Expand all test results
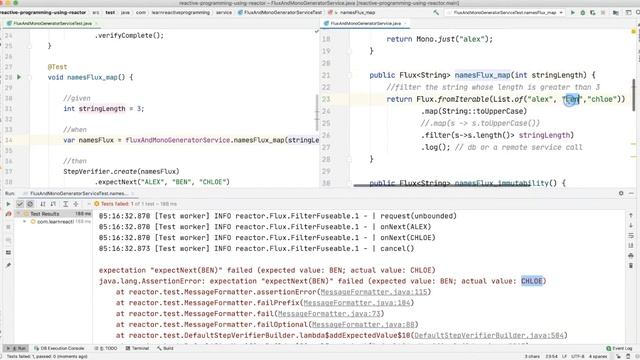 [65, 204]
